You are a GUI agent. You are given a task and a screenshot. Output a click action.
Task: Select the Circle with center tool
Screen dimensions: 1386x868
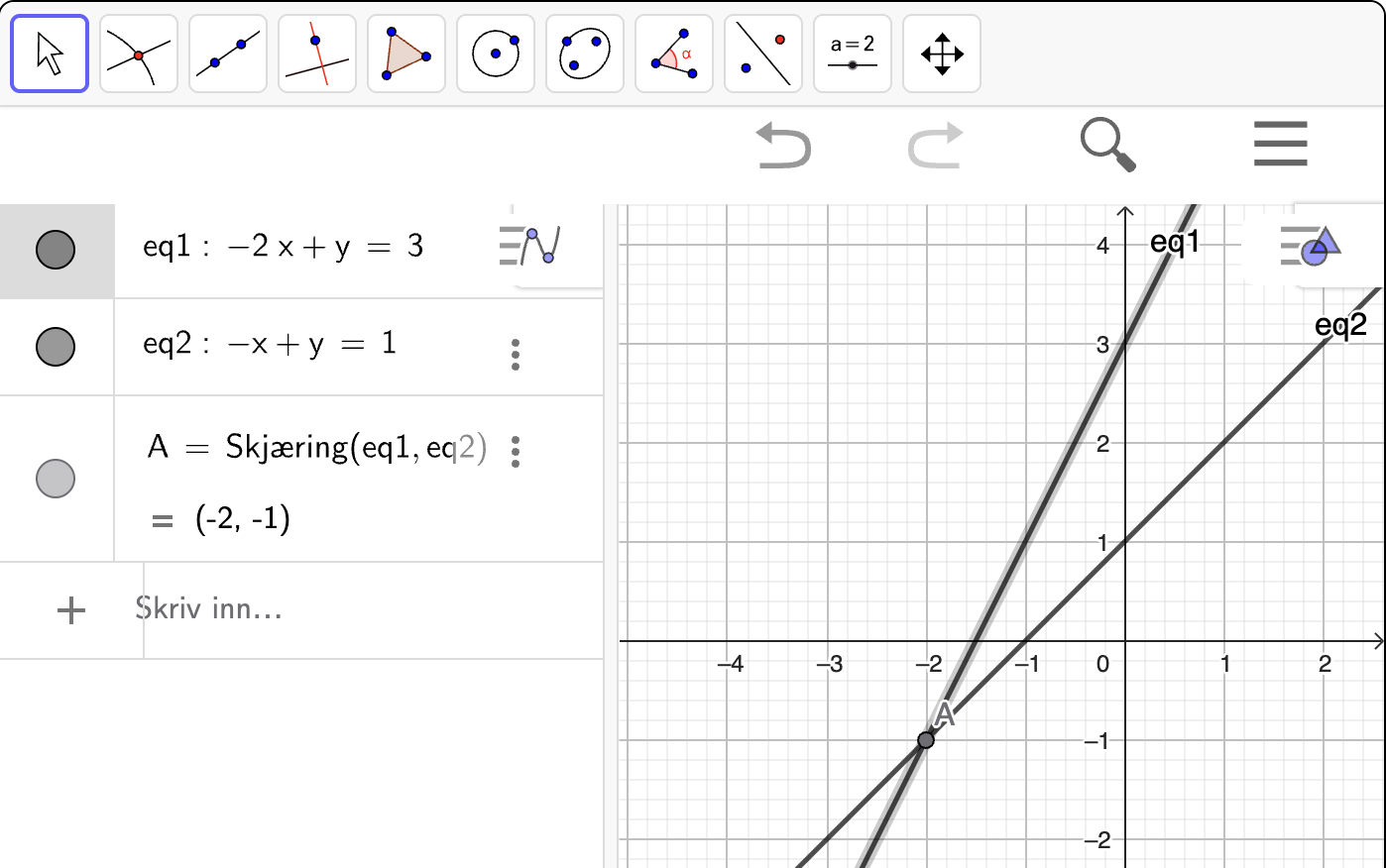496,54
